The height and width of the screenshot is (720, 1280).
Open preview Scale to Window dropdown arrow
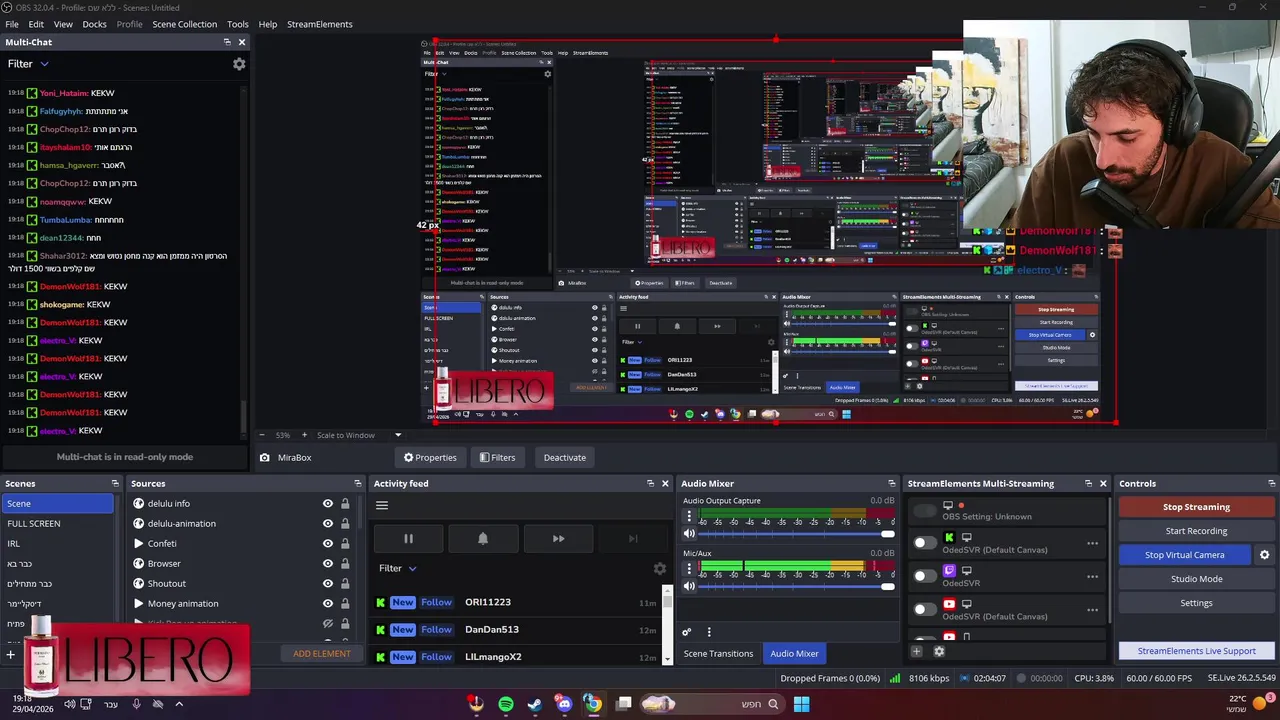(x=398, y=435)
